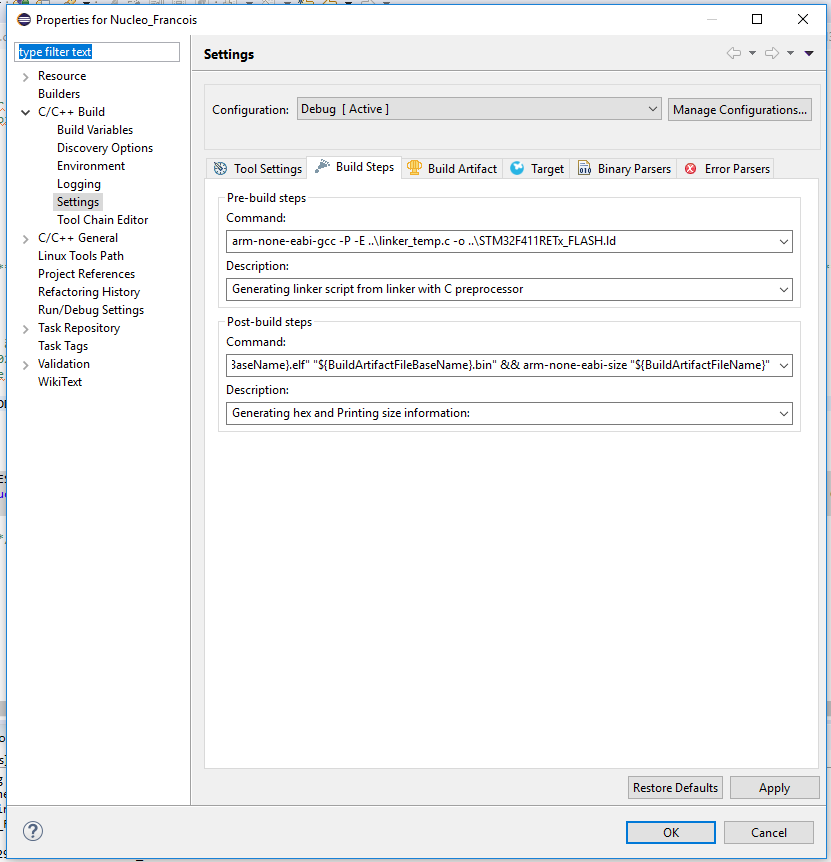The width and height of the screenshot is (831, 862).
Task: Expand the pre-build Command dropdown arrow
Action: click(x=783, y=241)
